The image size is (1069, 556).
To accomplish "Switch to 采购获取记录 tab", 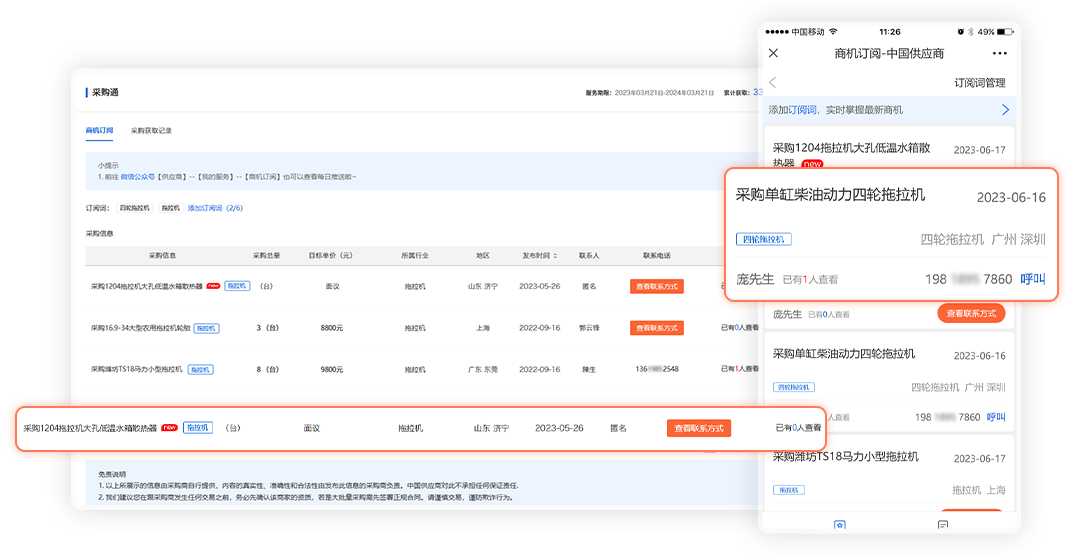I will tap(151, 131).
